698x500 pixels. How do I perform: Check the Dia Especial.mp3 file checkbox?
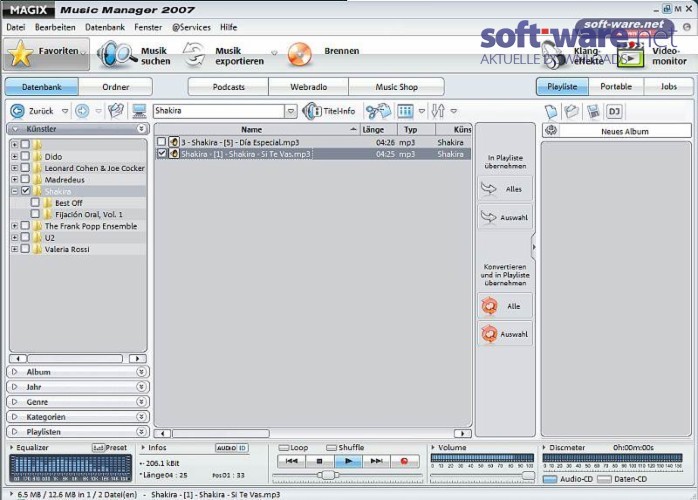[161, 142]
